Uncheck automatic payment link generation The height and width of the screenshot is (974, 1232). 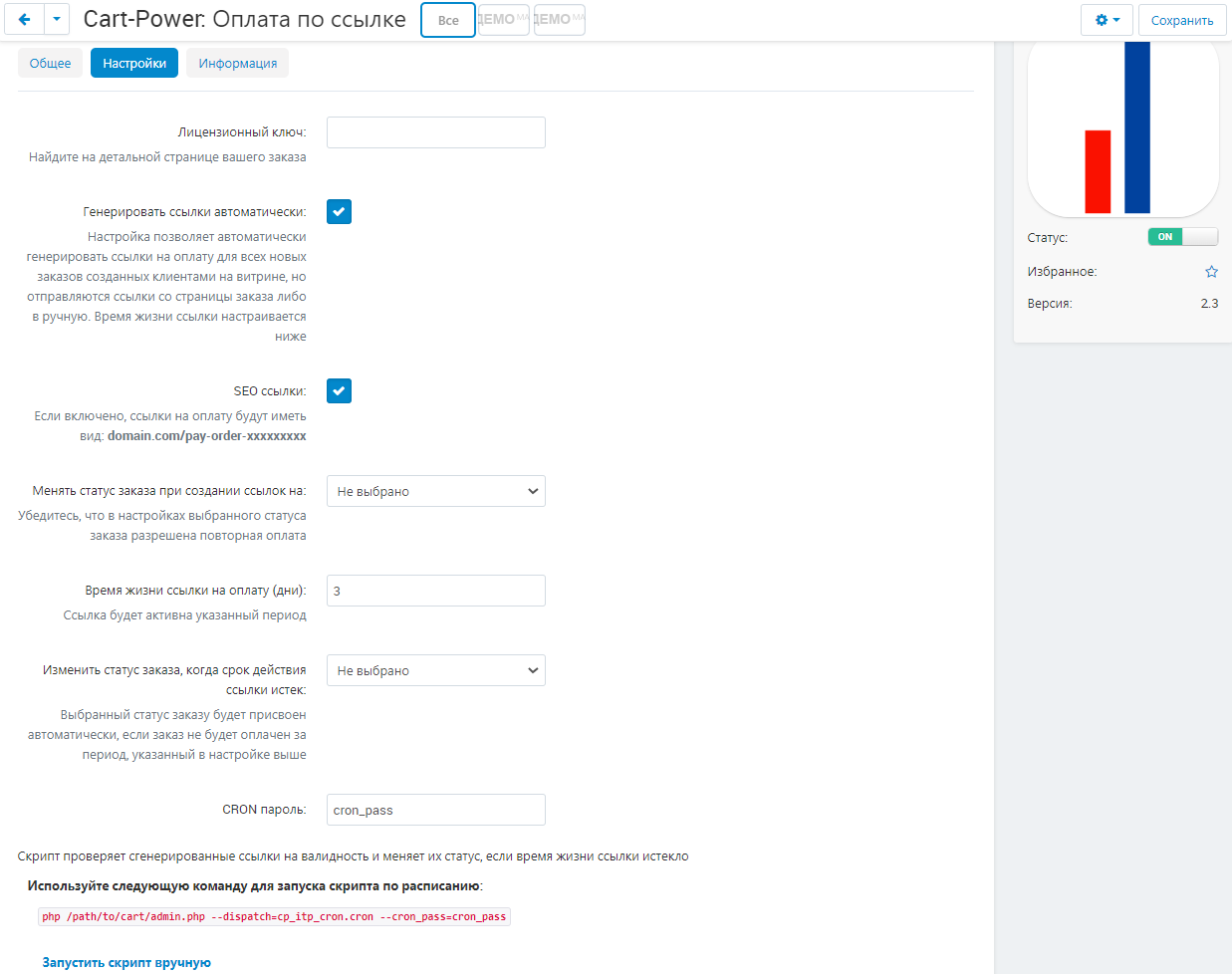339,212
